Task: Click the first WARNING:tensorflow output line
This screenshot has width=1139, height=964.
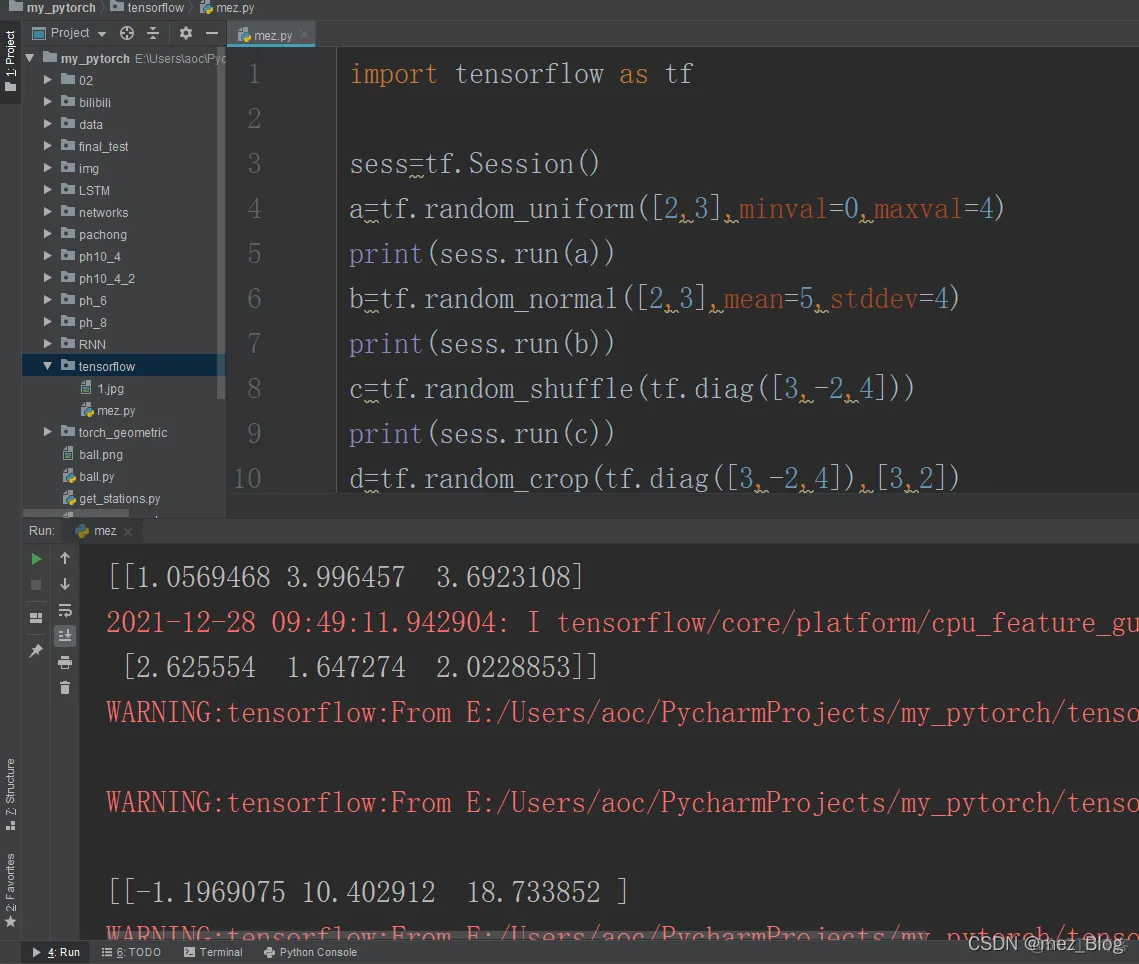Action: tap(622, 713)
